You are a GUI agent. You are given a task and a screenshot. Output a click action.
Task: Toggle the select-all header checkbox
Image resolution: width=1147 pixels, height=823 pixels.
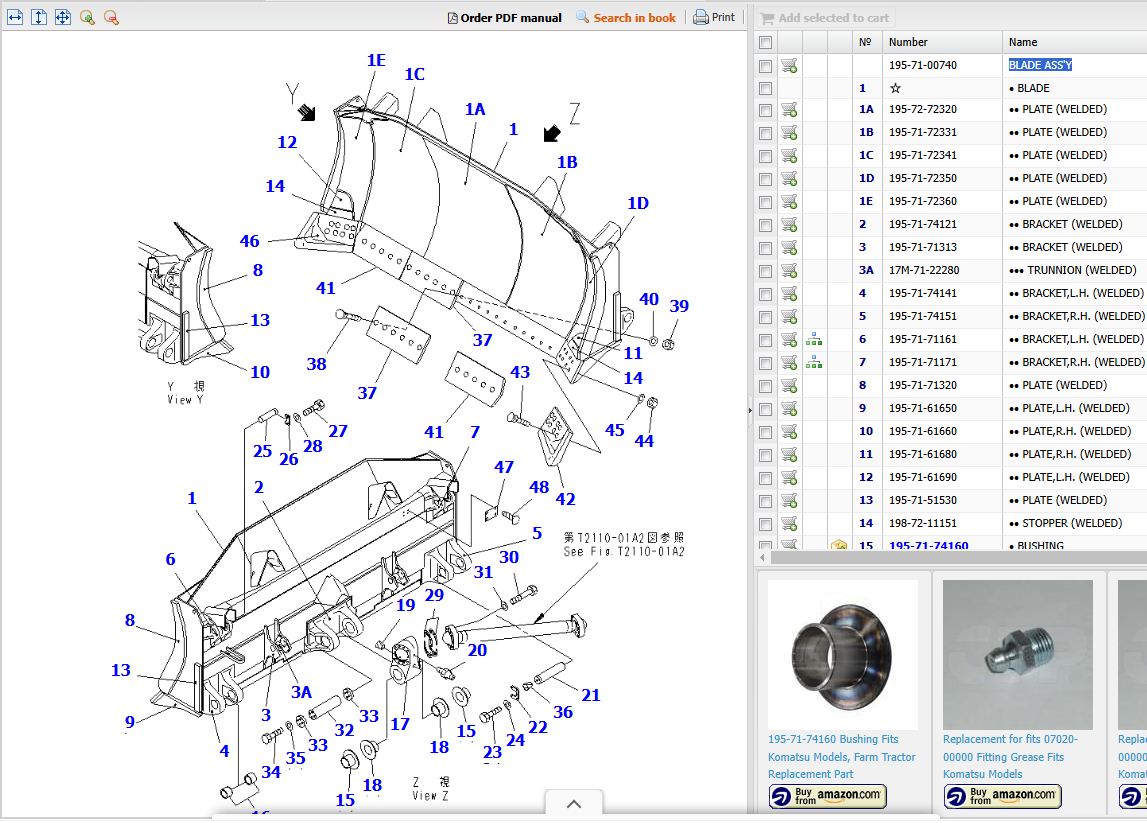coord(765,42)
